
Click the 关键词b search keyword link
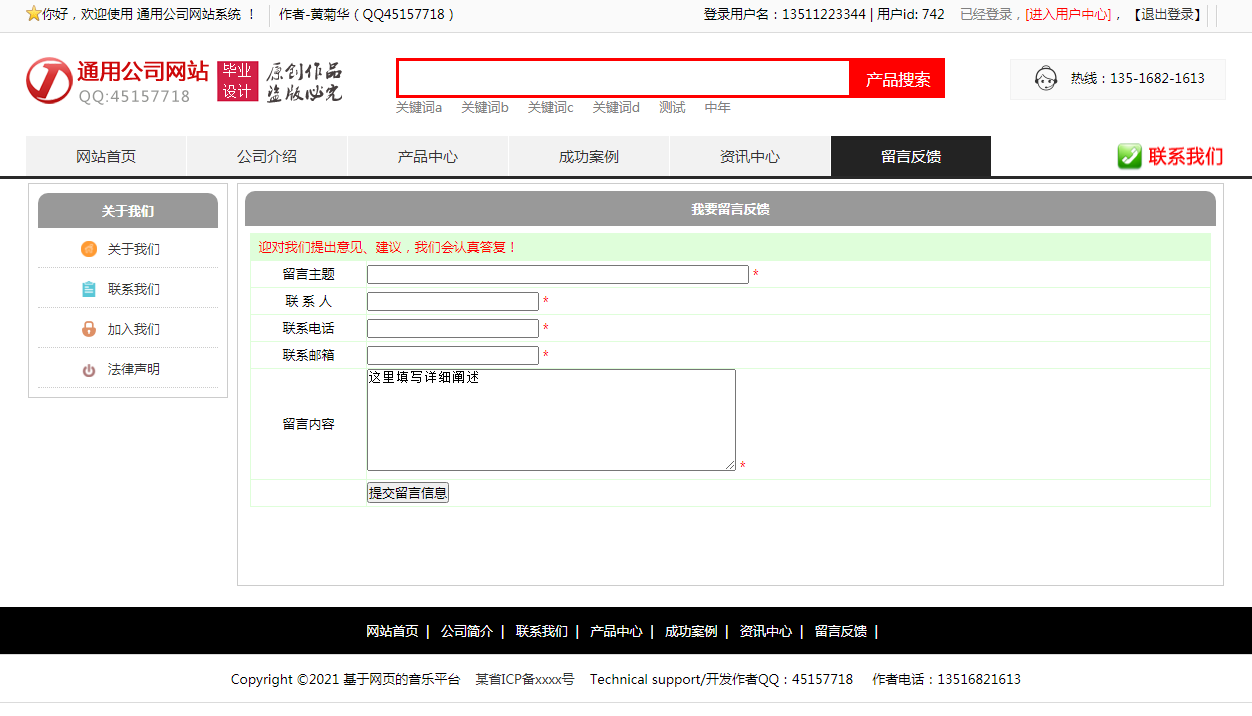485,107
